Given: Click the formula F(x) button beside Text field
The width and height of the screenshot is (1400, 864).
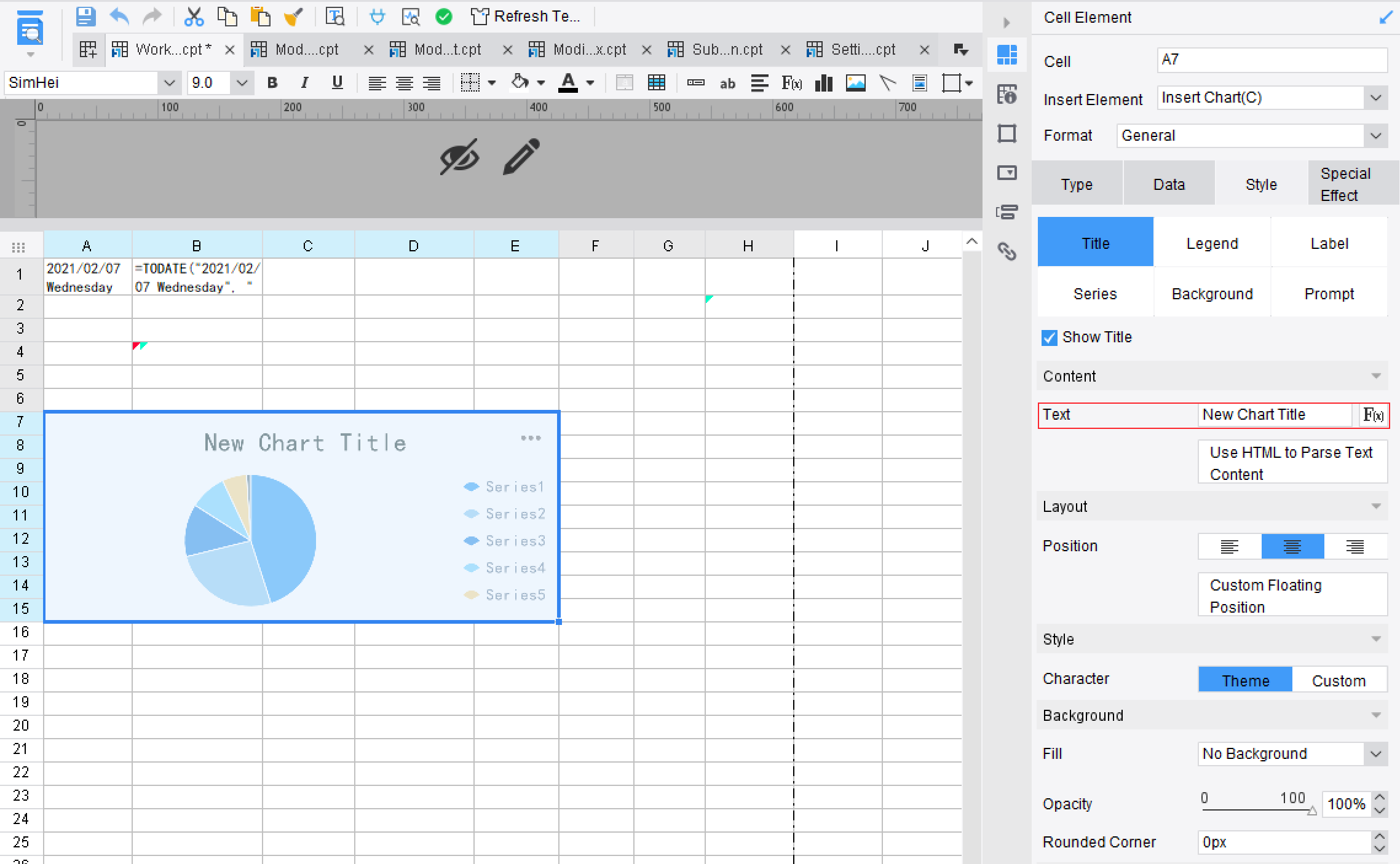Looking at the screenshot, I should coord(1373,415).
